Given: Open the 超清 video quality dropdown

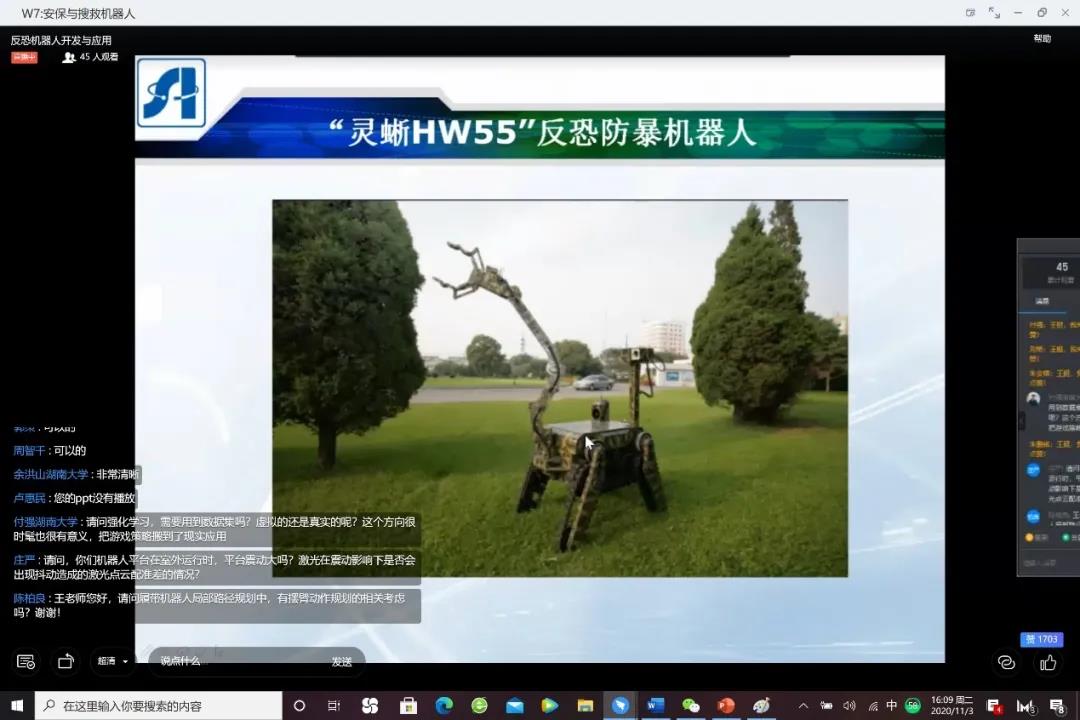Looking at the screenshot, I should pyautogui.click(x=112, y=661).
